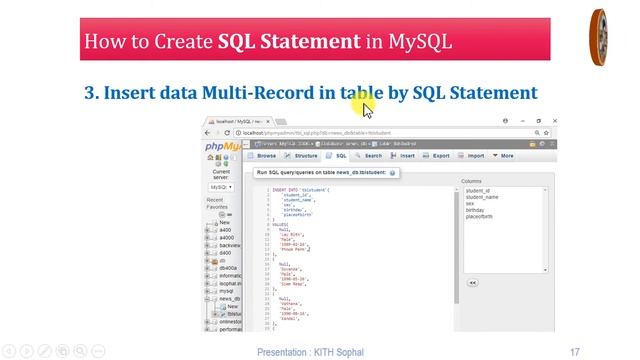Advance to the next slide with the slideshow arrow
This screenshot has width=640, height=360.
(27, 351)
